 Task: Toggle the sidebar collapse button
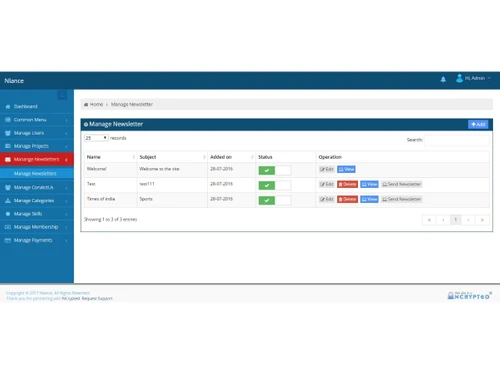click(x=62, y=95)
